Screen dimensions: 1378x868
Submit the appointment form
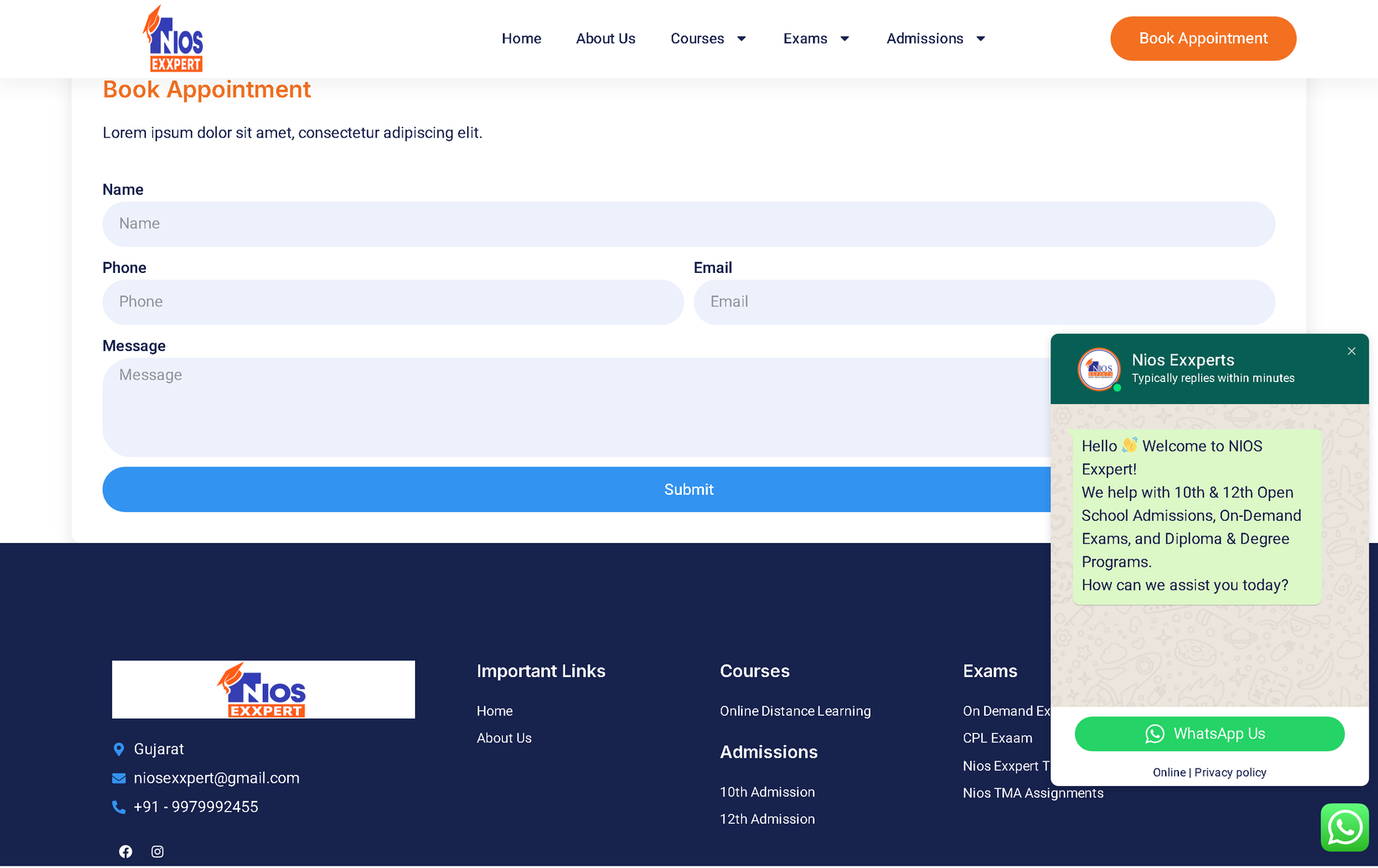pos(689,489)
